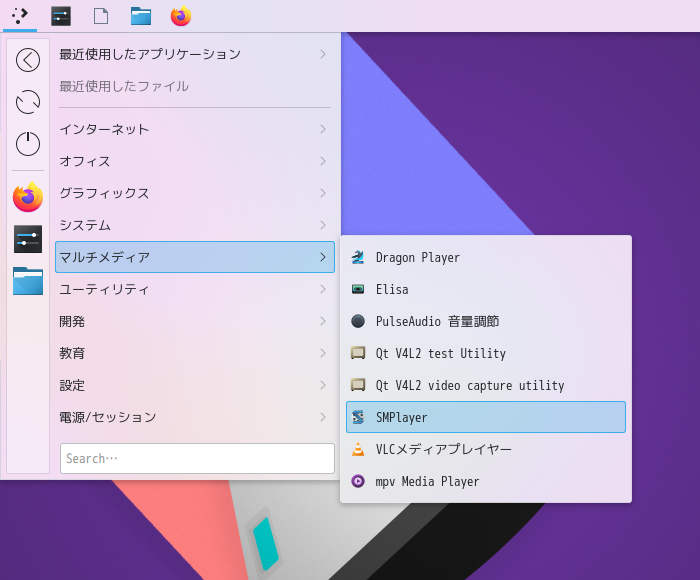Expand the 開発 category arrow

click(323, 321)
